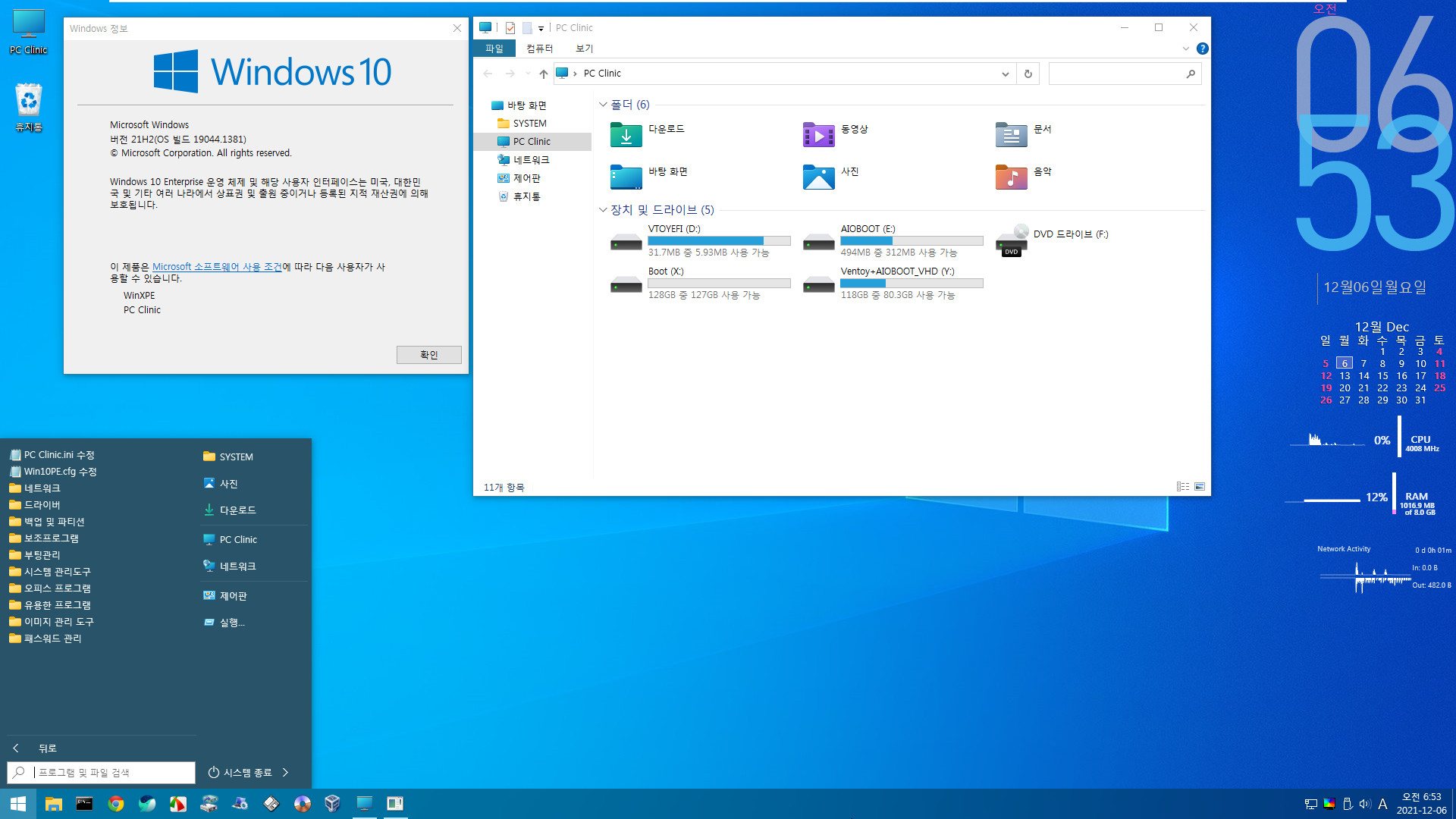
Task: Launch the Command Prompt taskbar icon
Action: pyautogui.click(x=84, y=804)
